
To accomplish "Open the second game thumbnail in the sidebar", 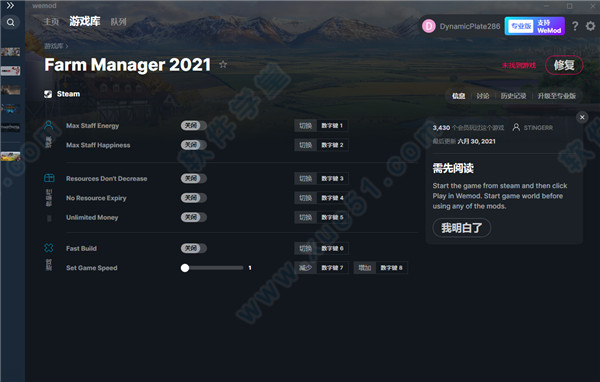I will pos(11,70).
